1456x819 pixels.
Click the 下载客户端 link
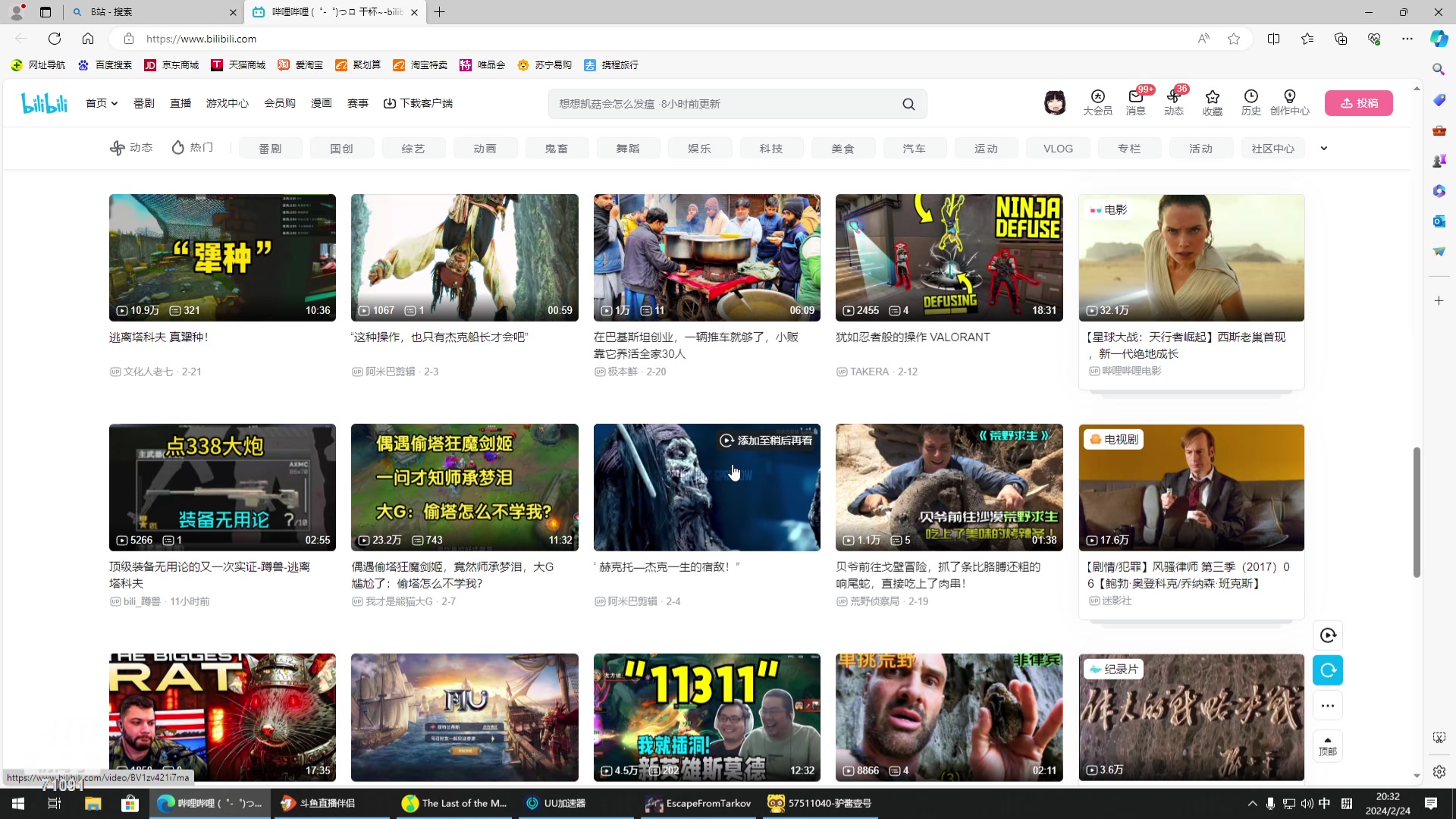click(418, 103)
